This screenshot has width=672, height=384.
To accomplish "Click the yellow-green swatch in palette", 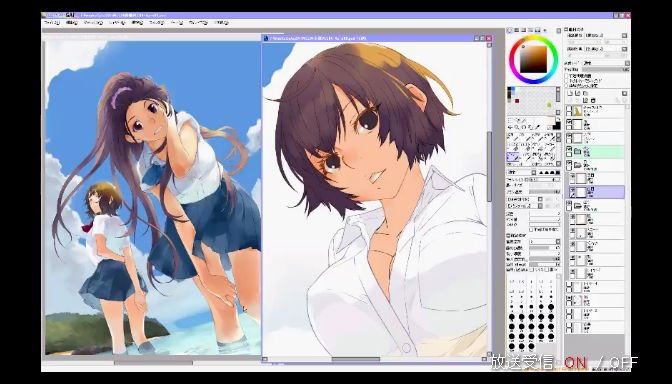I will [x=549, y=105].
